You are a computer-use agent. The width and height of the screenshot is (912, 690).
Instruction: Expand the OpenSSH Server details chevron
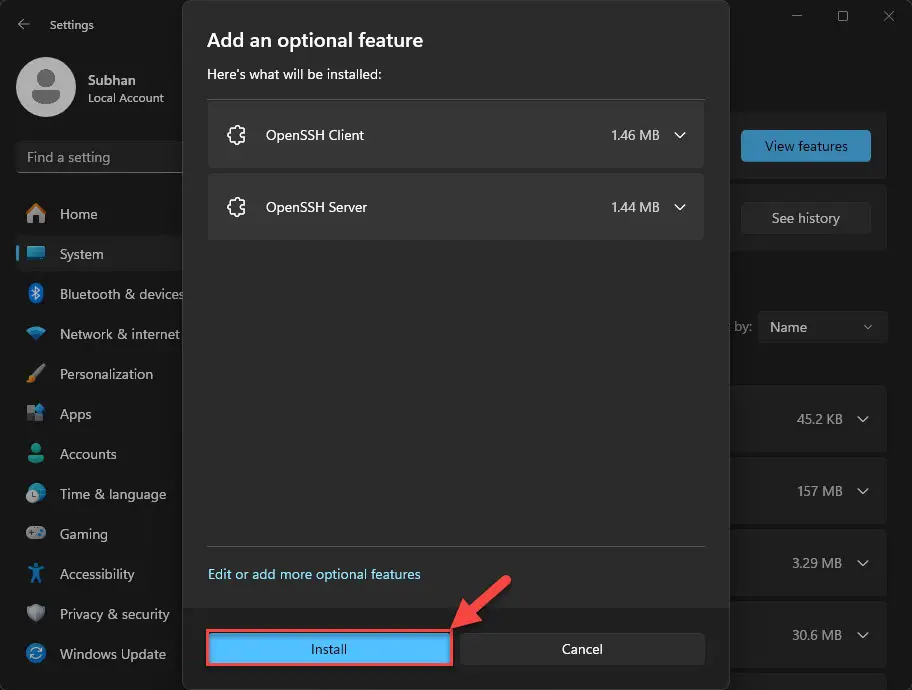680,208
